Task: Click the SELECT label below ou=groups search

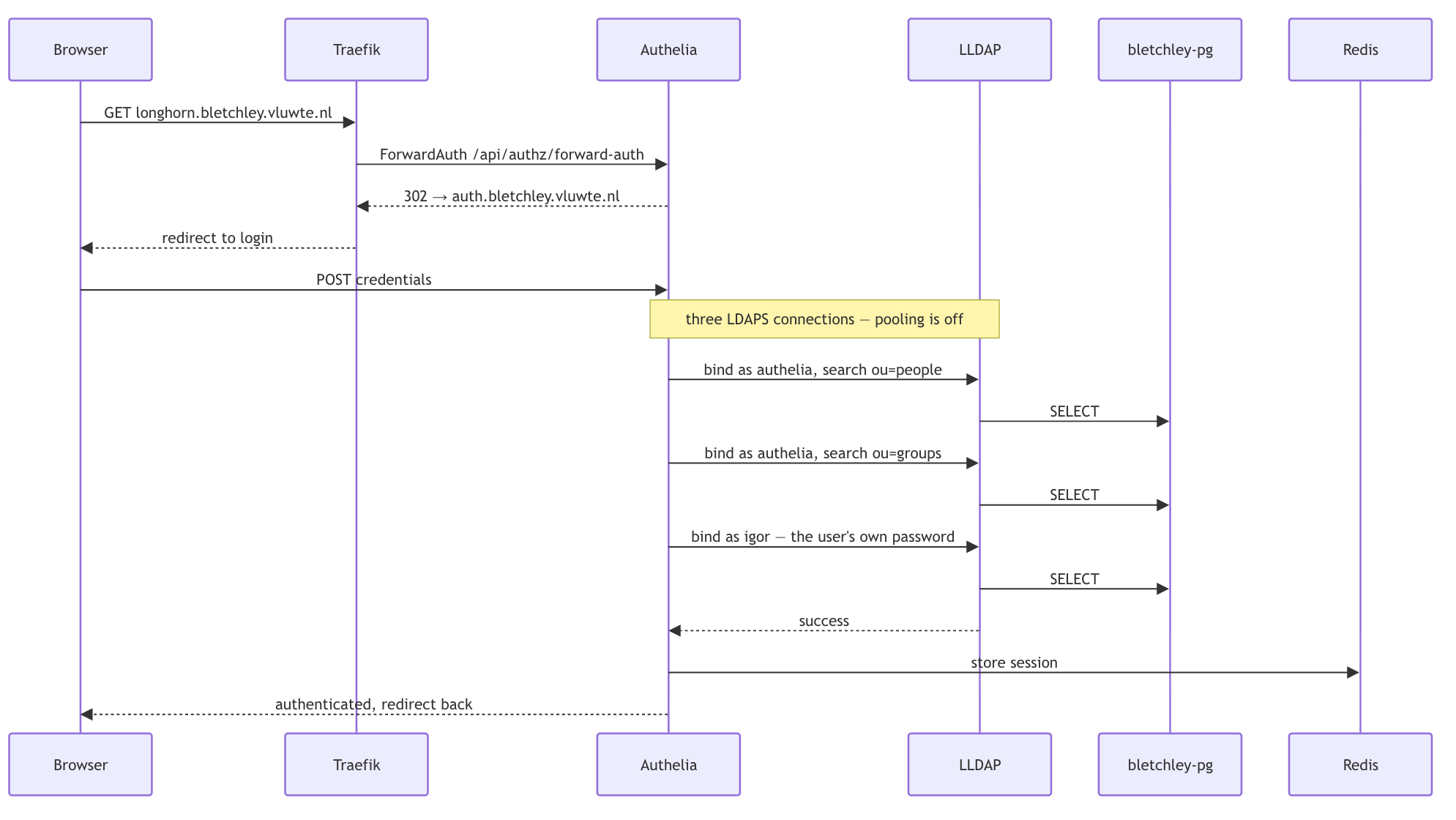Action: [x=1075, y=495]
